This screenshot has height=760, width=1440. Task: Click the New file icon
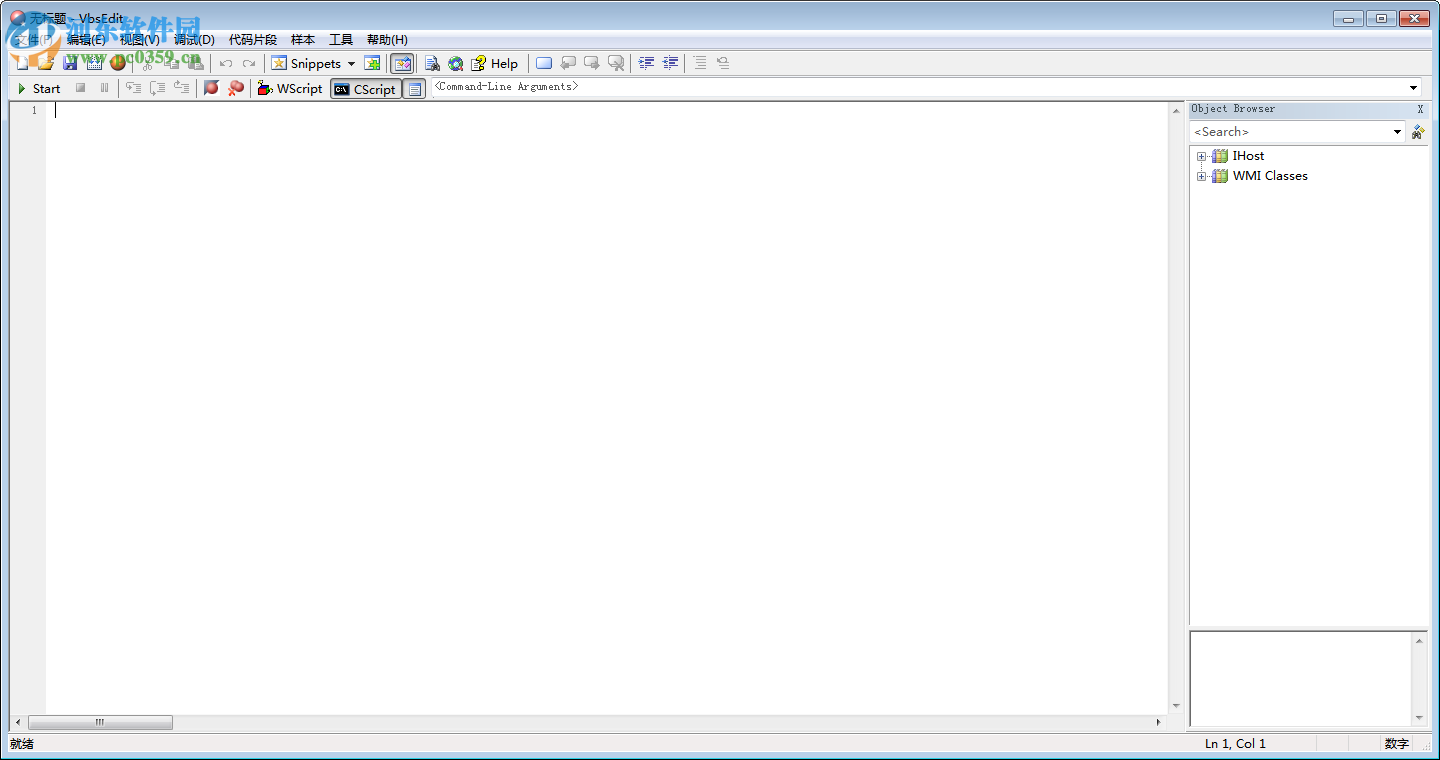[22, 63]
